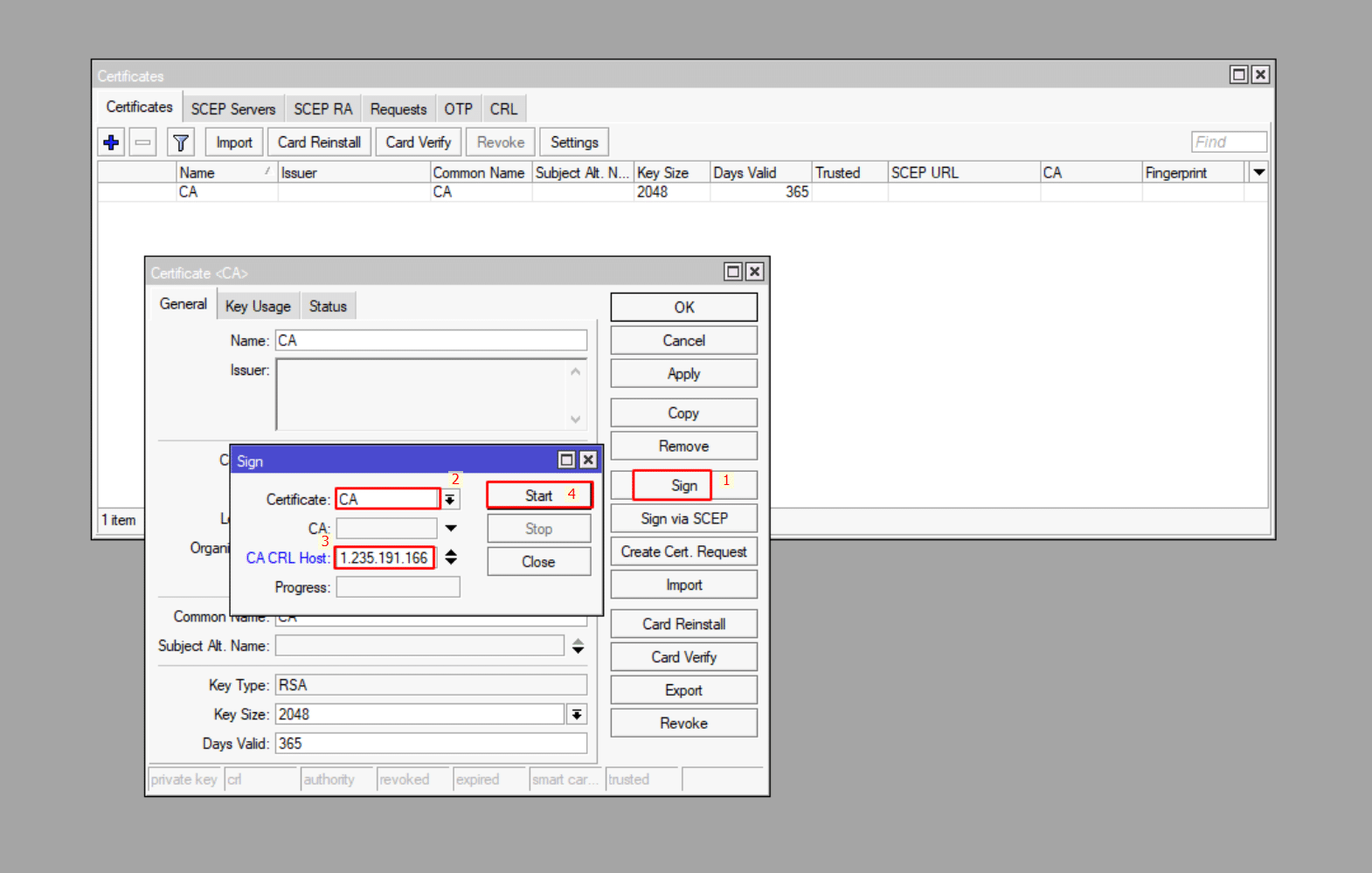
Task: Click Create Cert. Request
Action: (684, 551)
